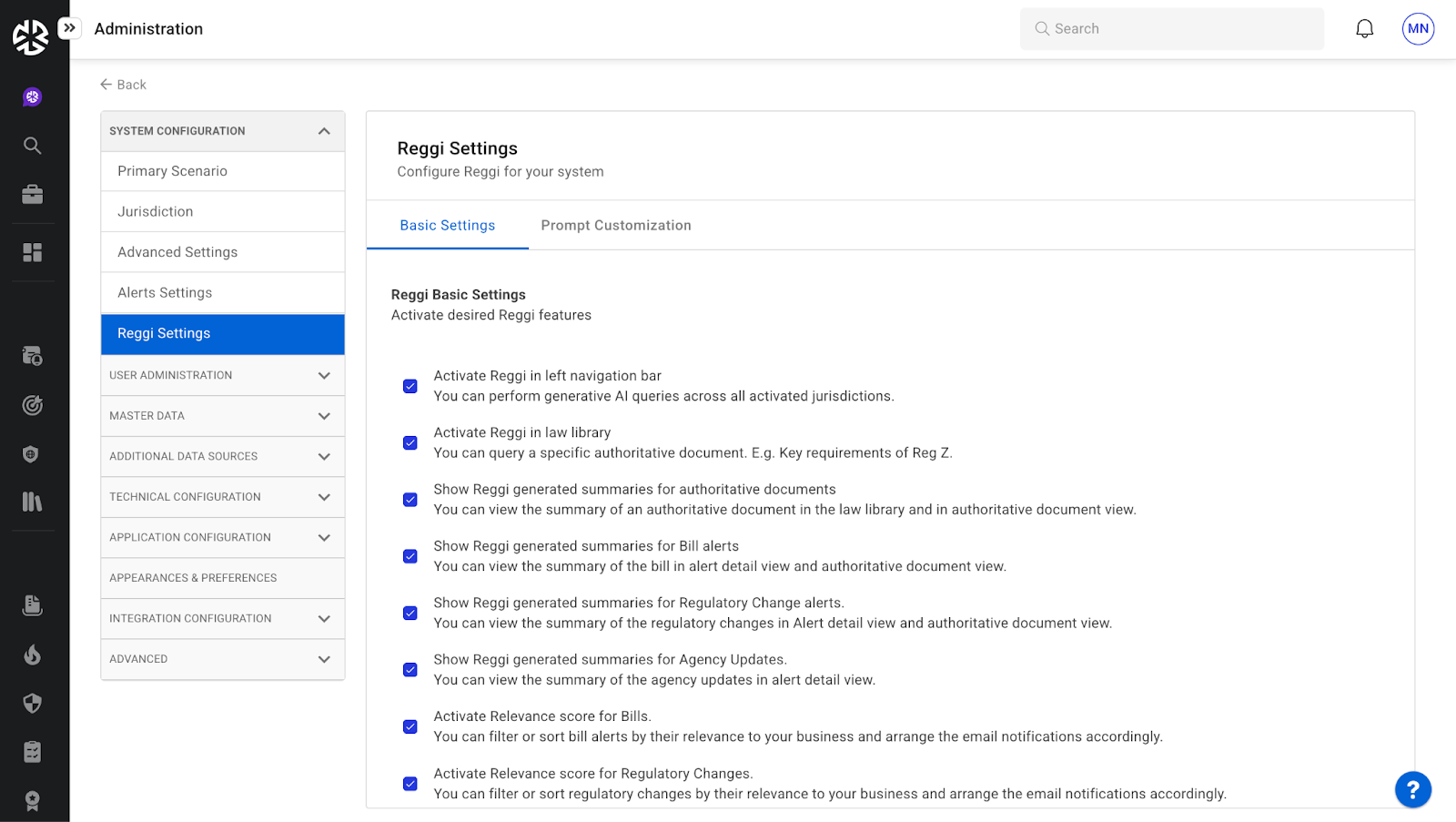Image resolution: width=1456 pixels, height=822 pixels.
Task: Select Alerts Settings in the side menu
Action: pos(165,293)
